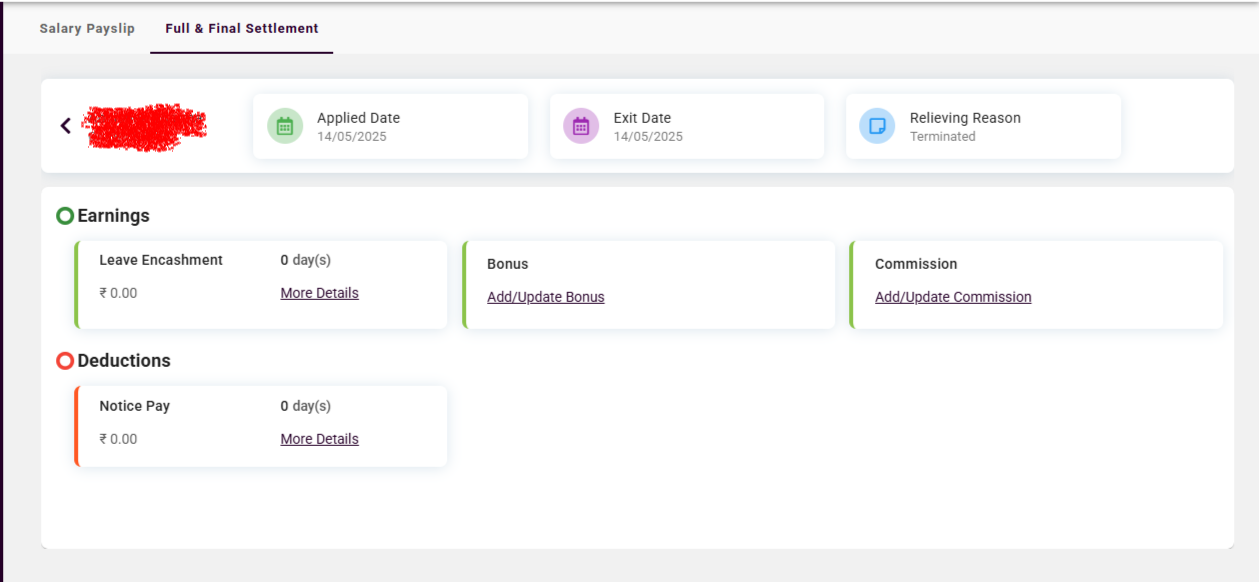Viewport: 1259px width, 582px height.
Task: Open the Add/Update Commission link
Action: 952,297
